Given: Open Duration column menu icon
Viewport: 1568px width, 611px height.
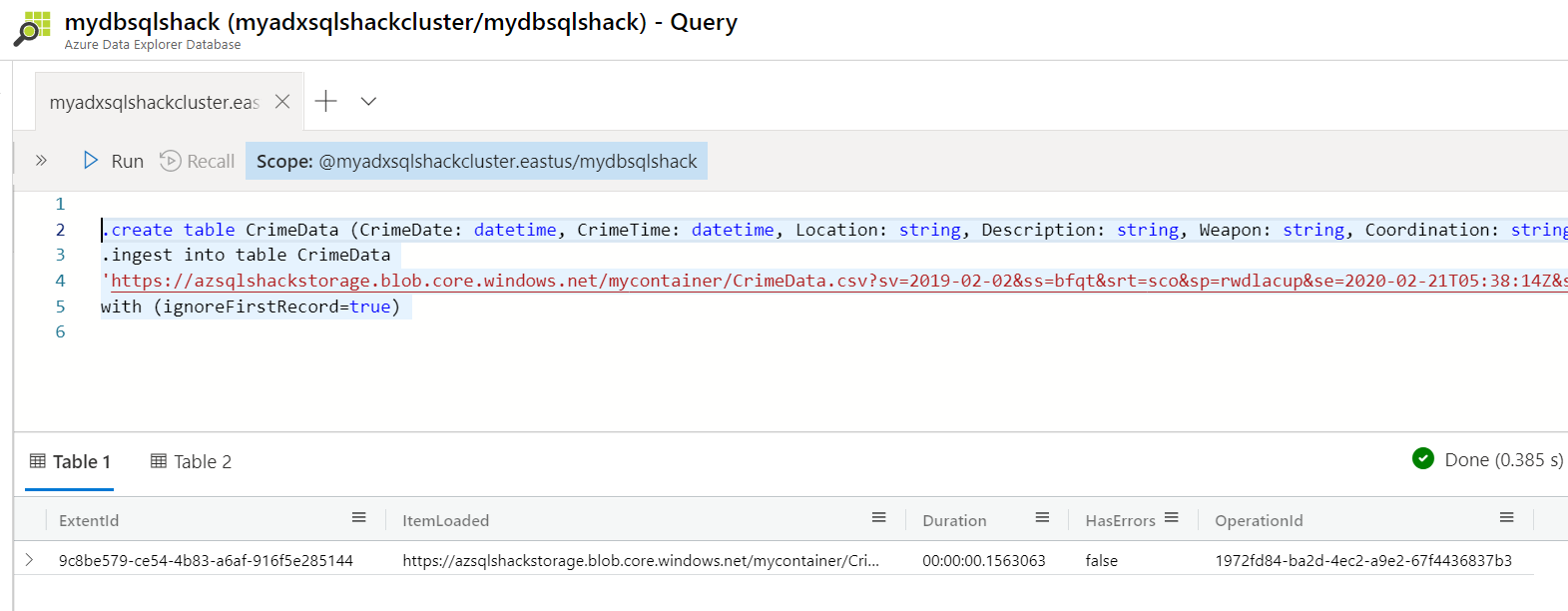Looking at the screenshot, I should pyautogui.click(x=1042, y=518).
